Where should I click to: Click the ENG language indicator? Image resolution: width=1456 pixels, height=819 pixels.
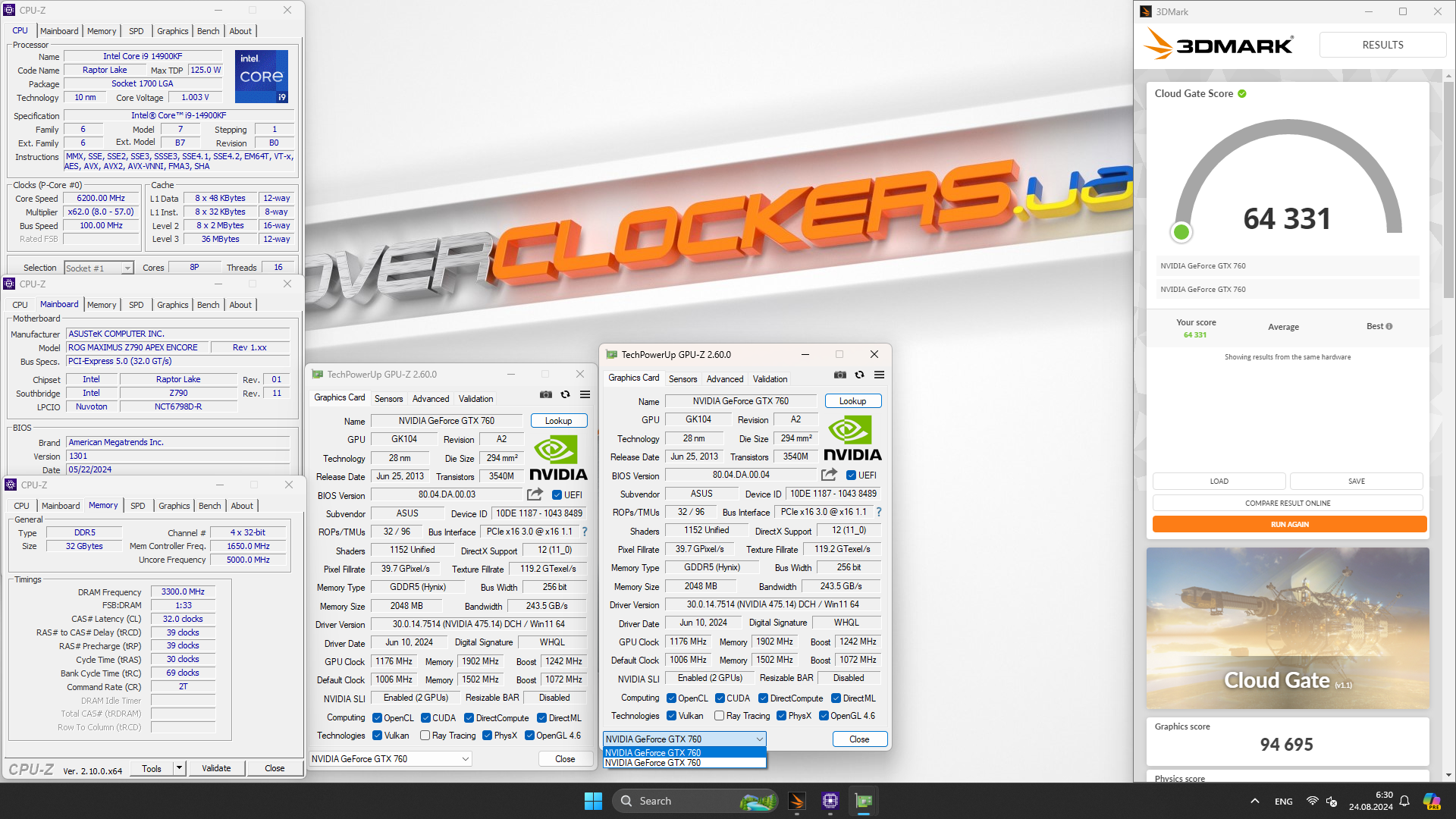point(1284,802)
